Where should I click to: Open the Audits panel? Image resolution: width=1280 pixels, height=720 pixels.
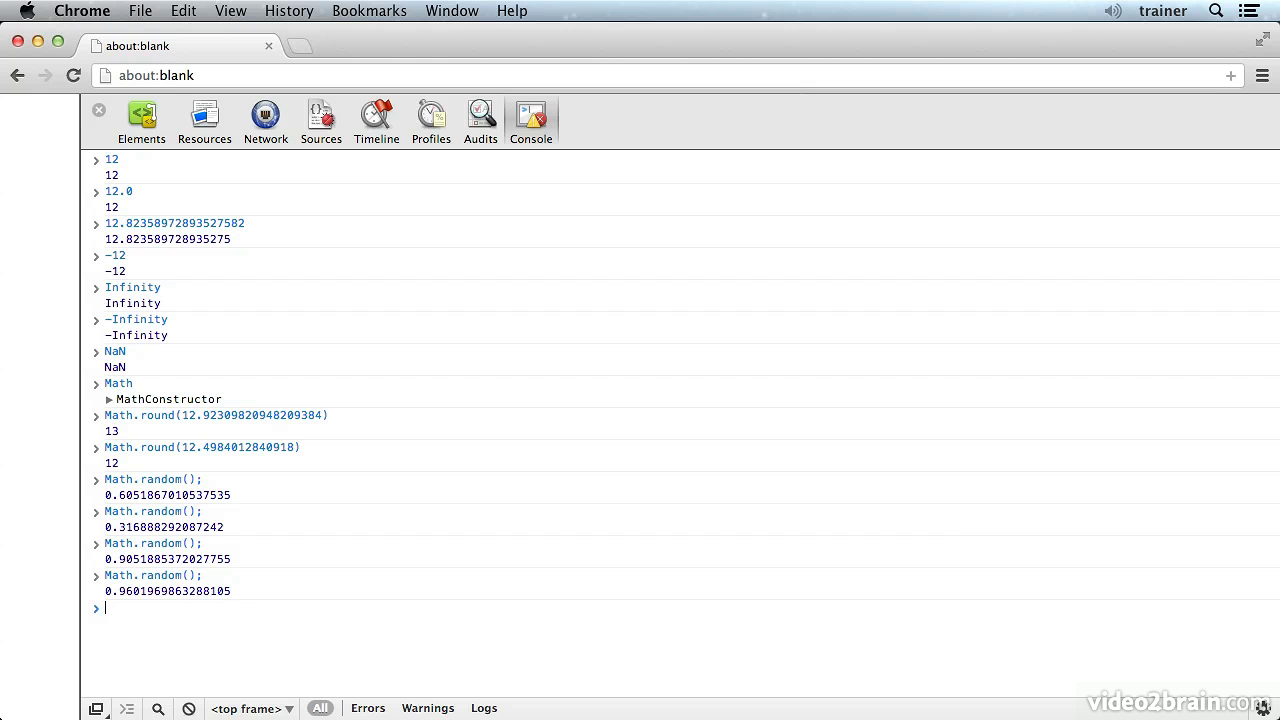[x=481, y=122]
